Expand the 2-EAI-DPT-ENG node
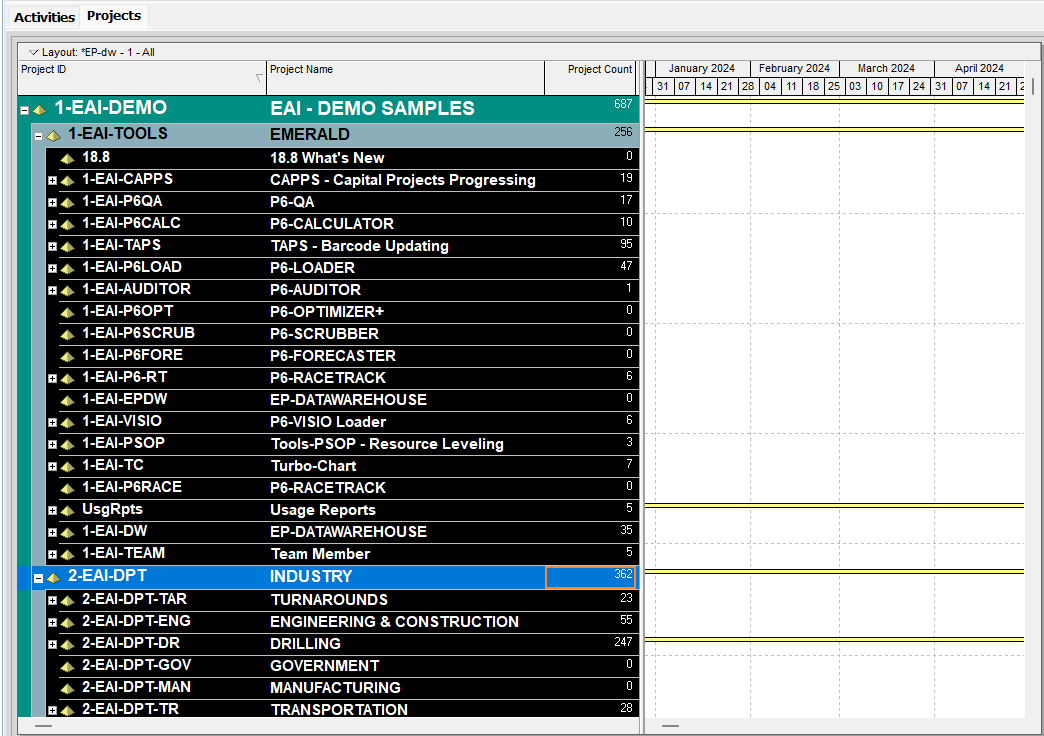The width and height of the screenshot is (1044, 736). [x=52, y=623]
